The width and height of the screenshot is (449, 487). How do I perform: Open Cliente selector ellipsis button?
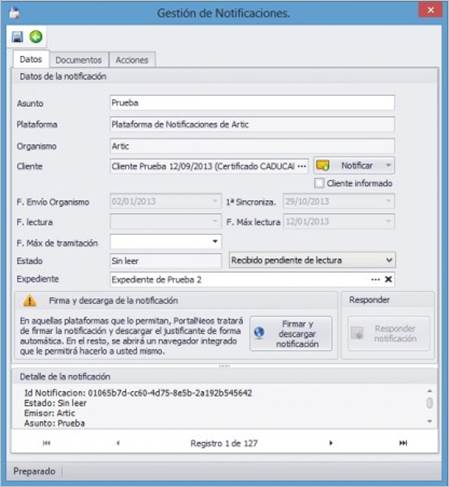[302, 166]
